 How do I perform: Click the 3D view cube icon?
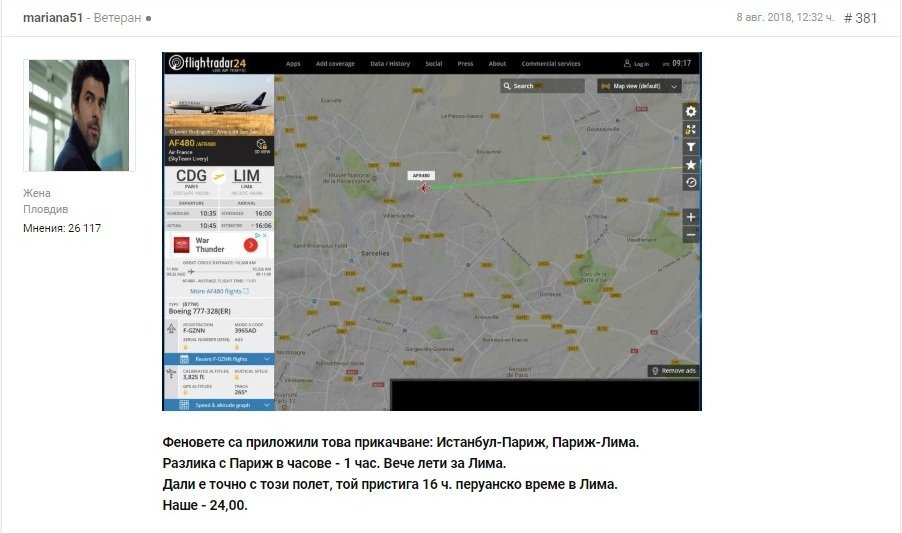pos(261,147)
